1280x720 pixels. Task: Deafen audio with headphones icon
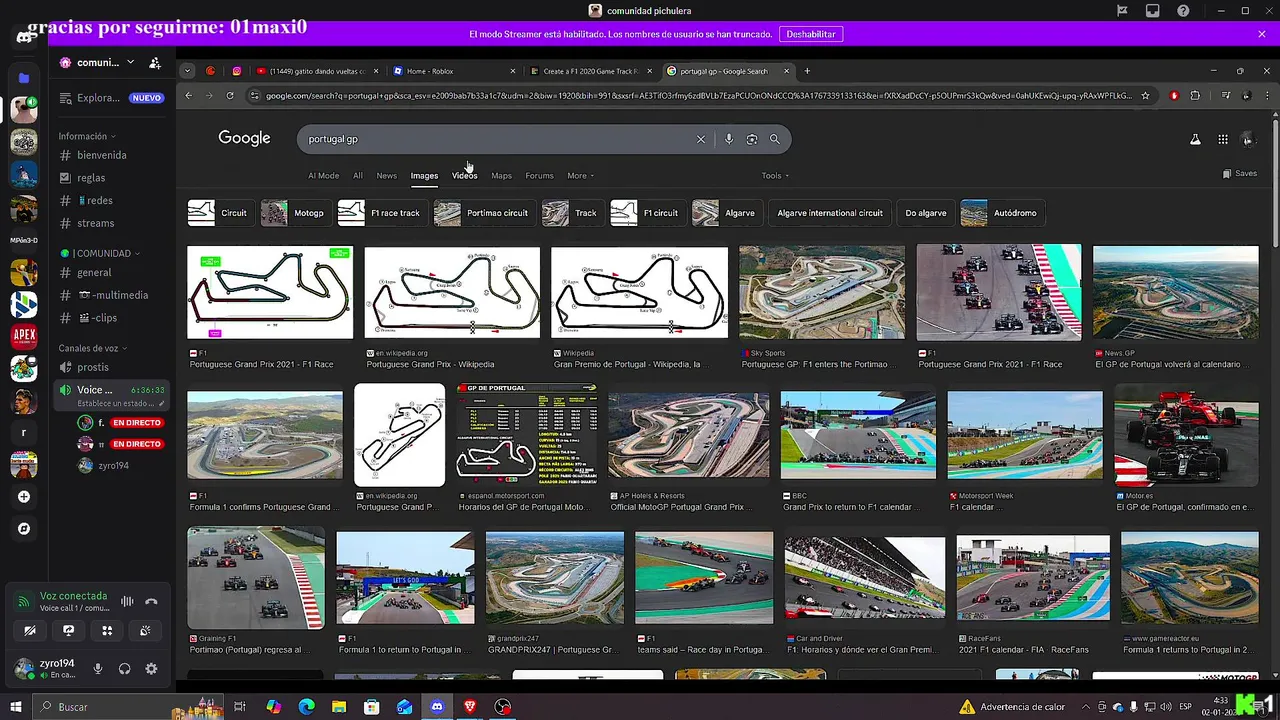[125, 669]
